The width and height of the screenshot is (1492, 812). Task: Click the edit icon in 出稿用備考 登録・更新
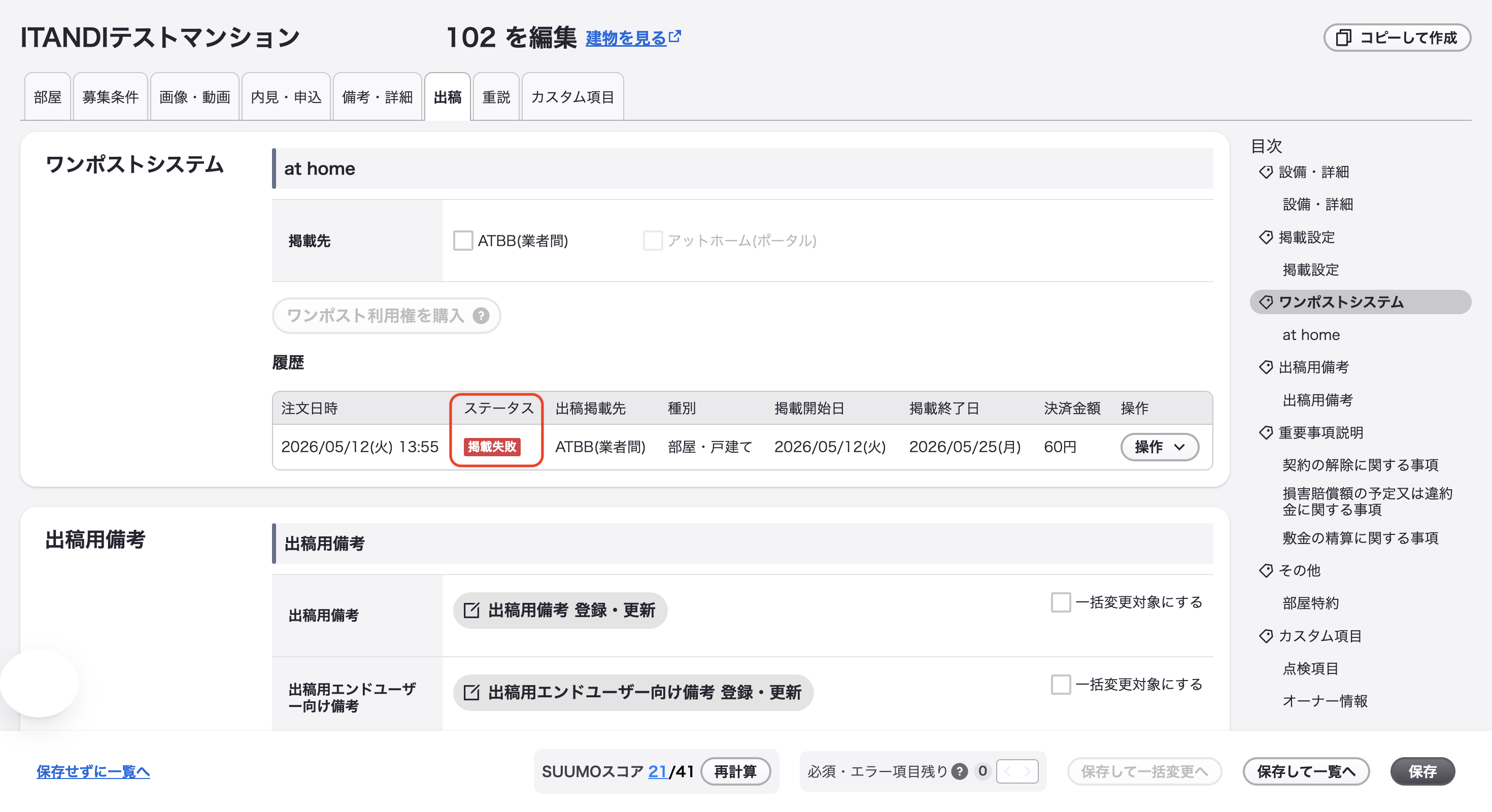click(x=471, y=611)
